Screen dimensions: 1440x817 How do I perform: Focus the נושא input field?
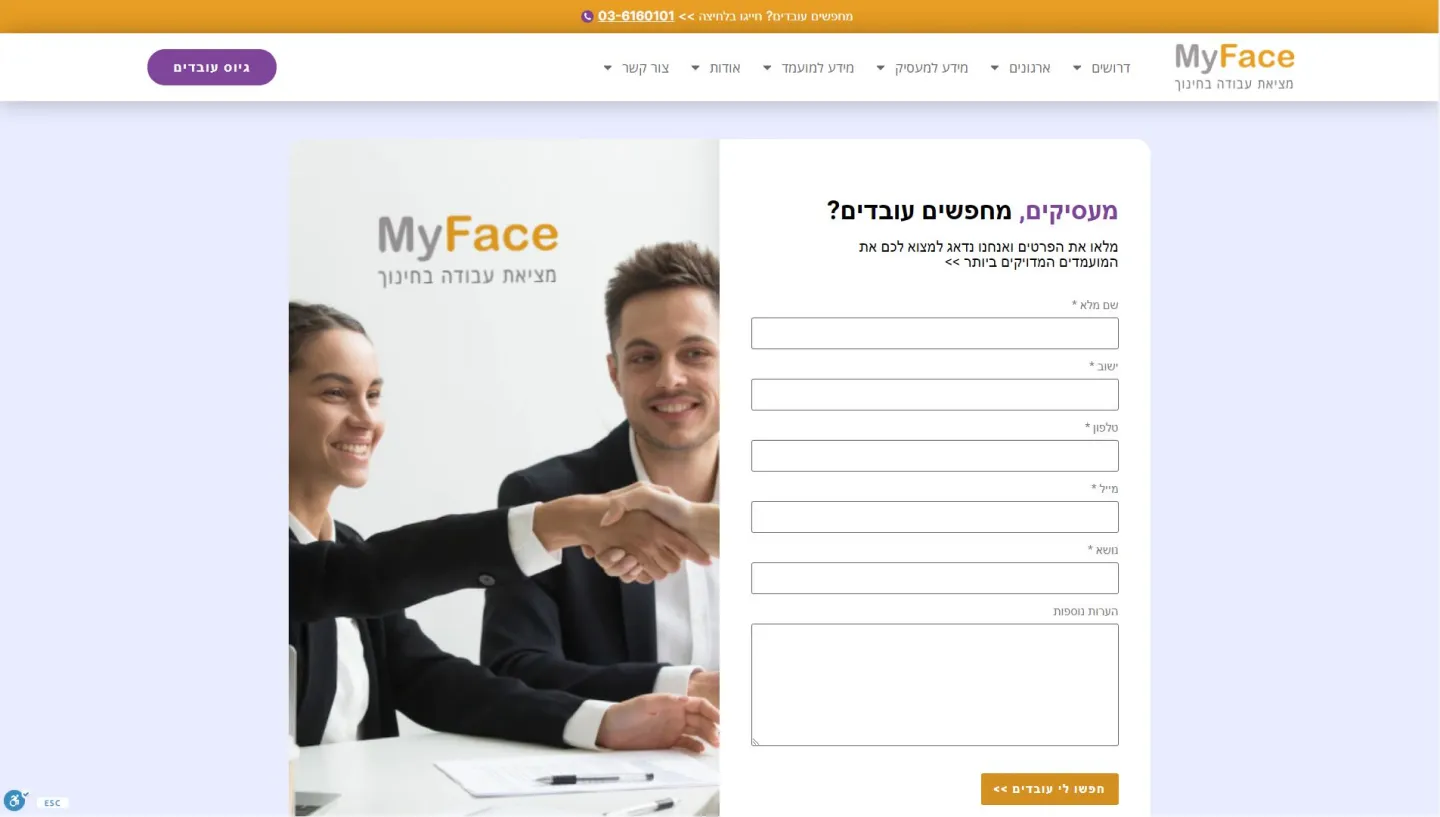[x=935, y=578]
